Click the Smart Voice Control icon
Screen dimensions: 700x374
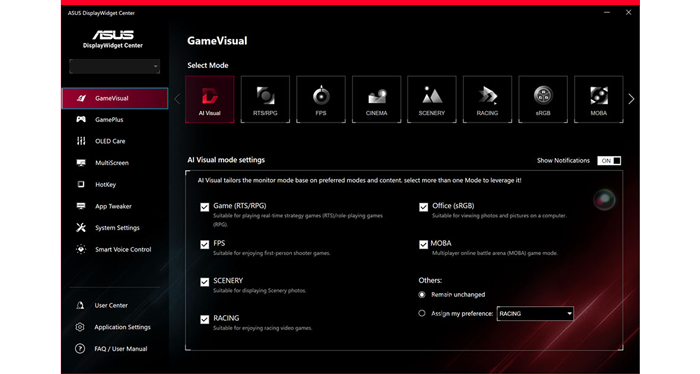(x=81, y=249)
